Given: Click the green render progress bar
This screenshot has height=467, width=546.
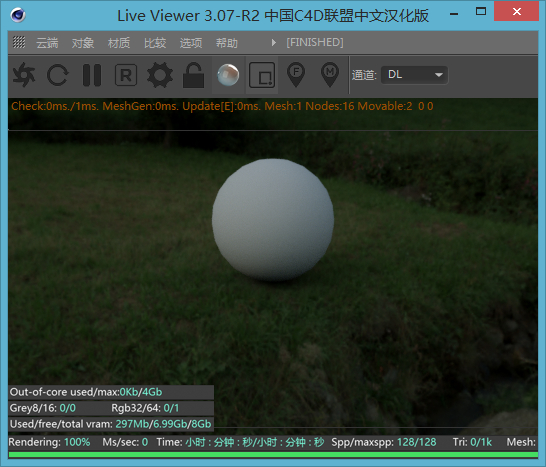Looking at the screenshot, I should coord(273,454).
